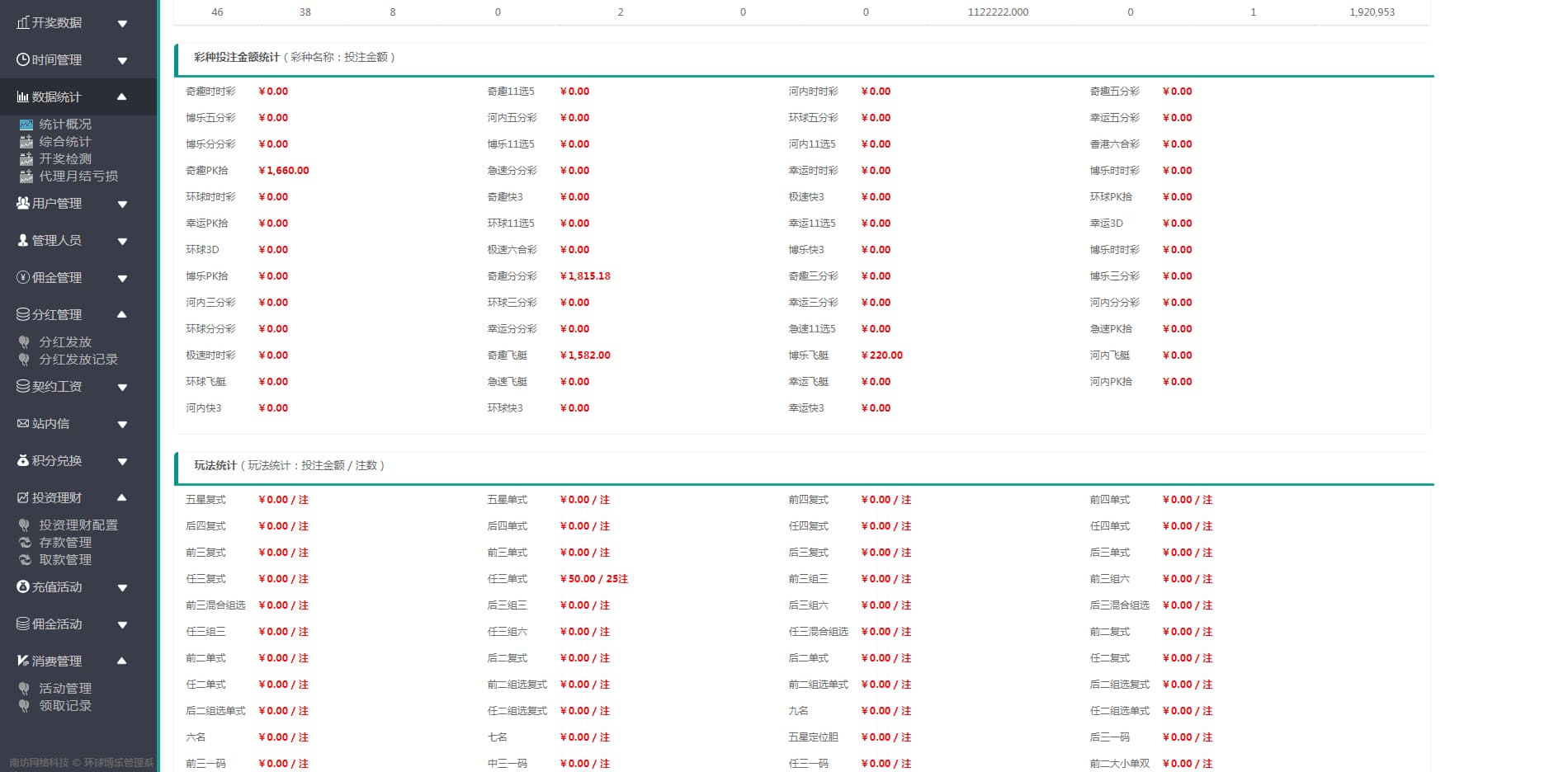Expand the 开奖数据 menu arrow
1568x772 pixels.
point(122,23)
